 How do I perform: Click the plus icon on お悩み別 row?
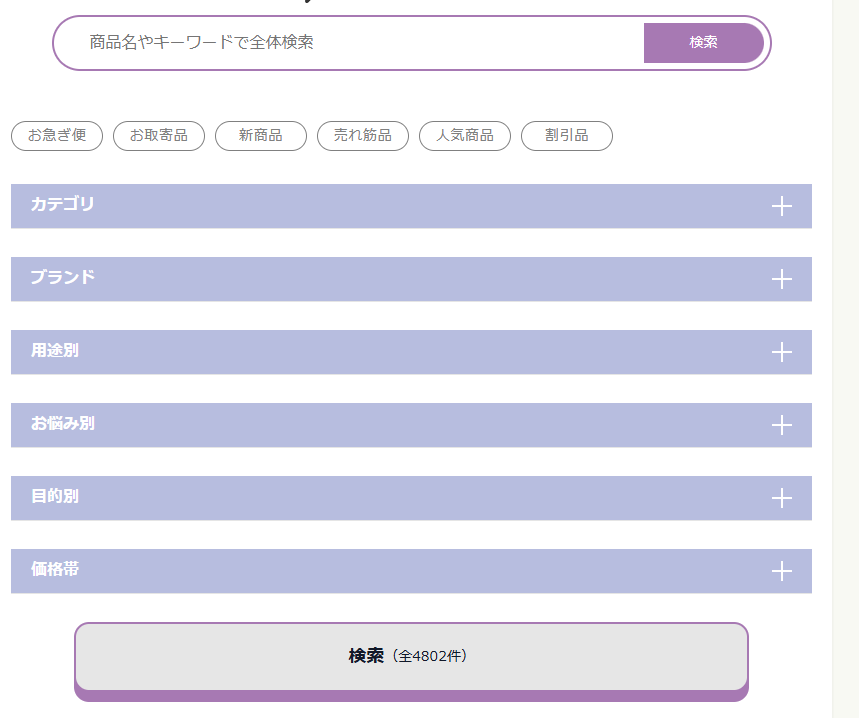pos(782,425)
